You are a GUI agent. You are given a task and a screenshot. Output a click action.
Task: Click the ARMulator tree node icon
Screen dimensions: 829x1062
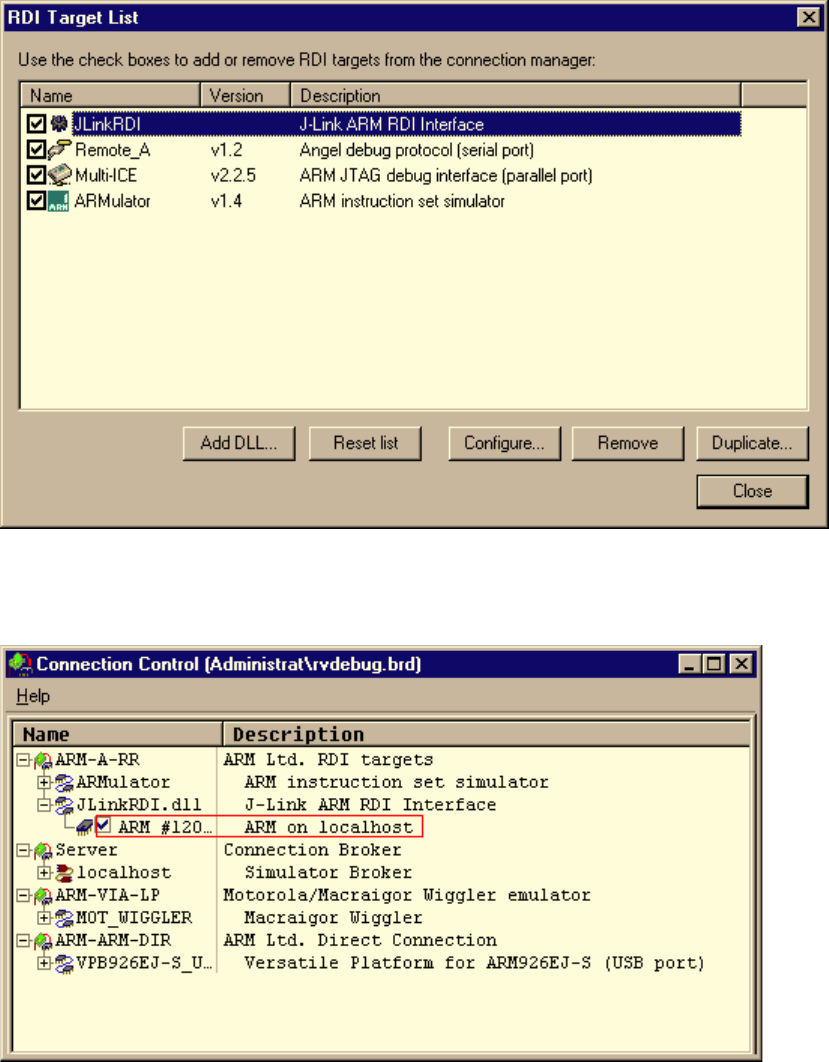64,783
